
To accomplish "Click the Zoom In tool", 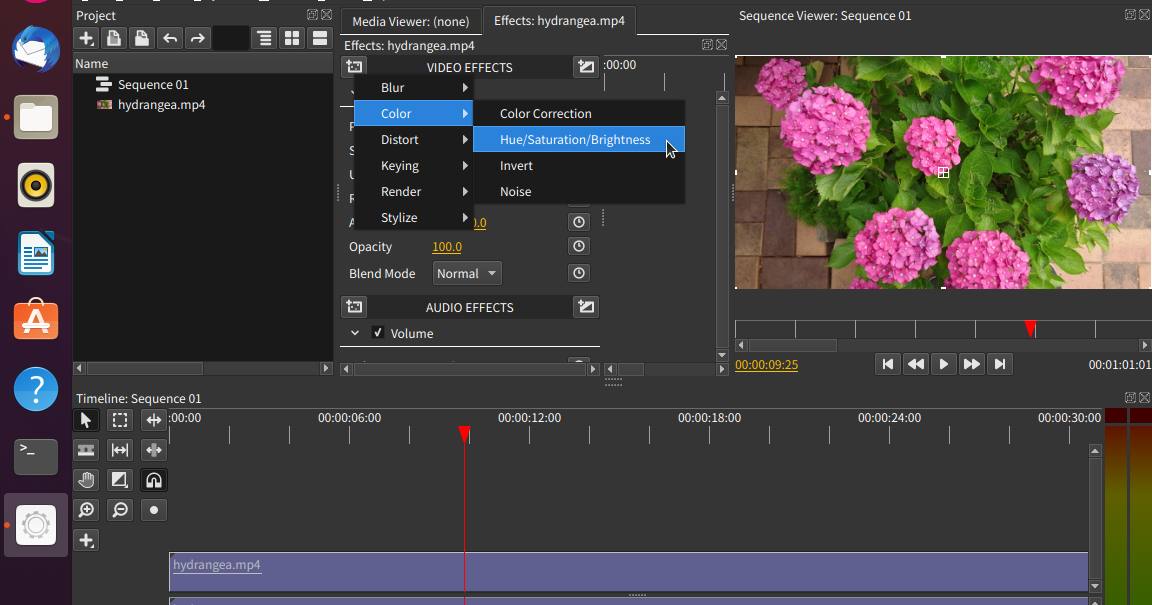I will [x=86, y=510].
